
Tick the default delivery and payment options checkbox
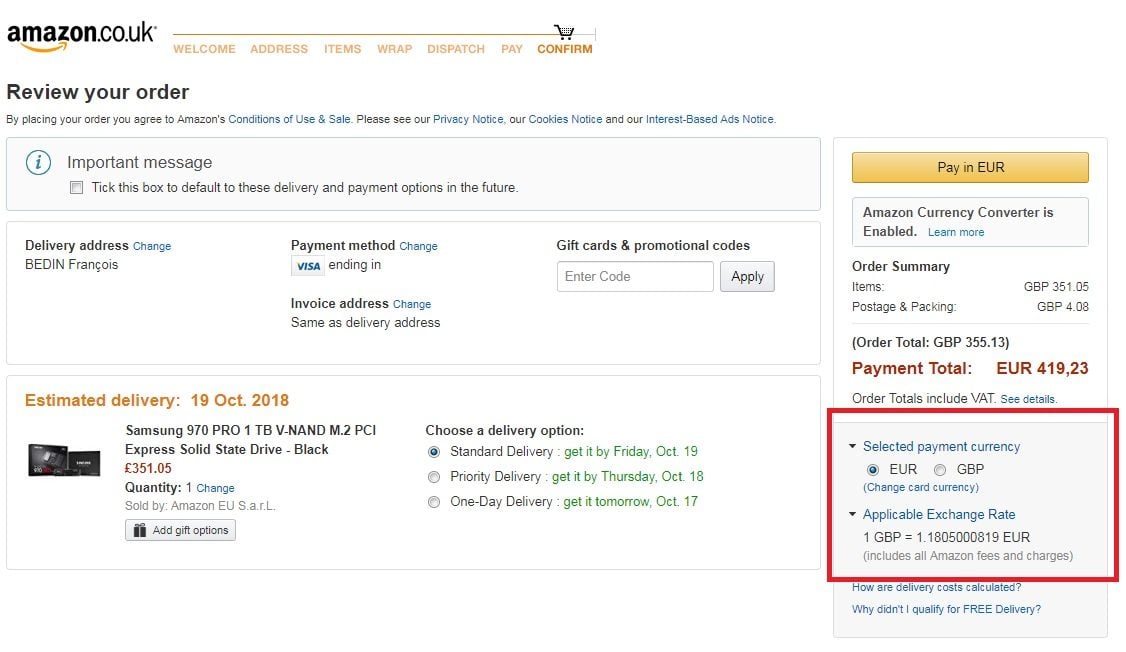(76, 187)
